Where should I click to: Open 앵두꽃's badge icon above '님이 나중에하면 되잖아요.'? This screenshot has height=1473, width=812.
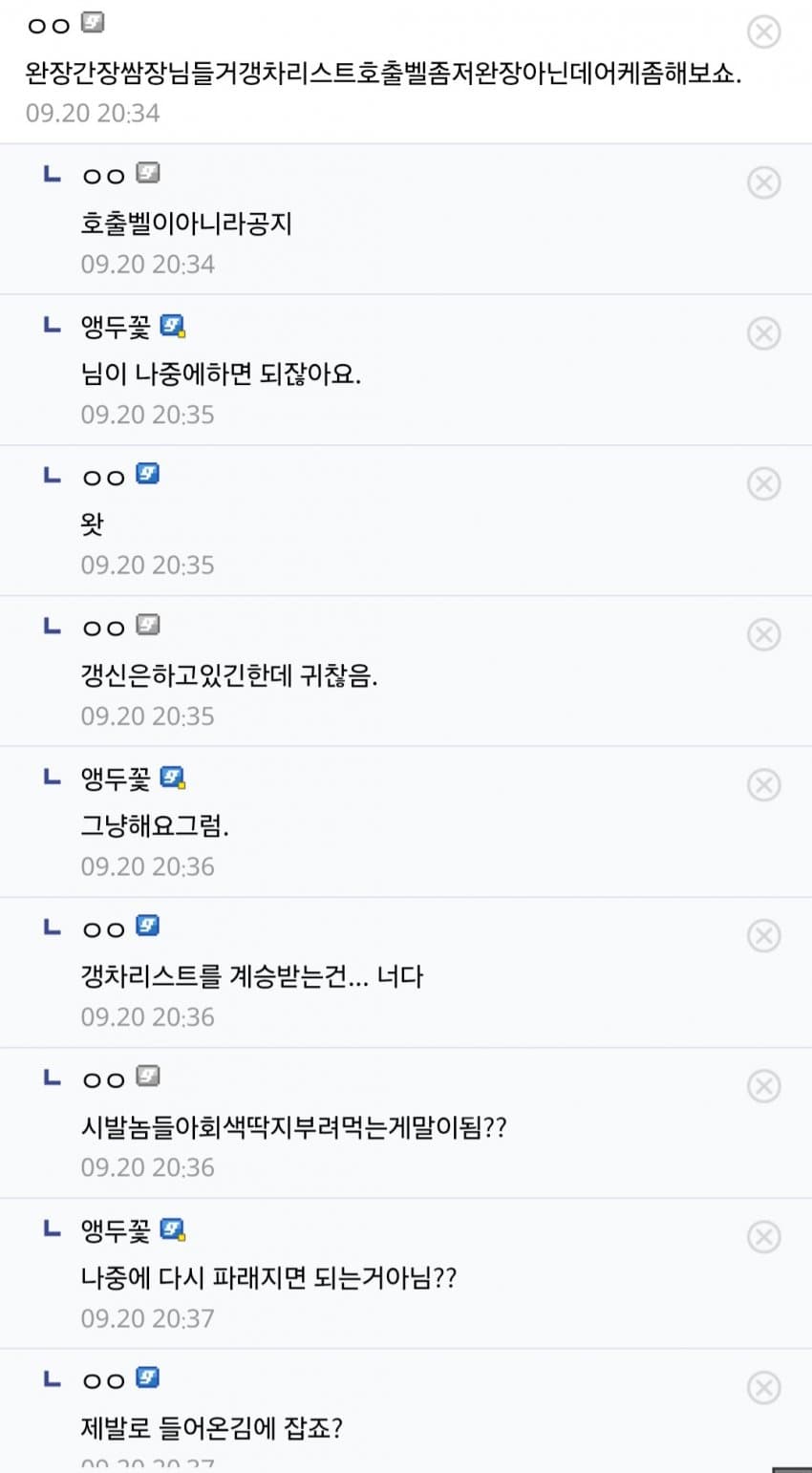[x=172, y=327]
